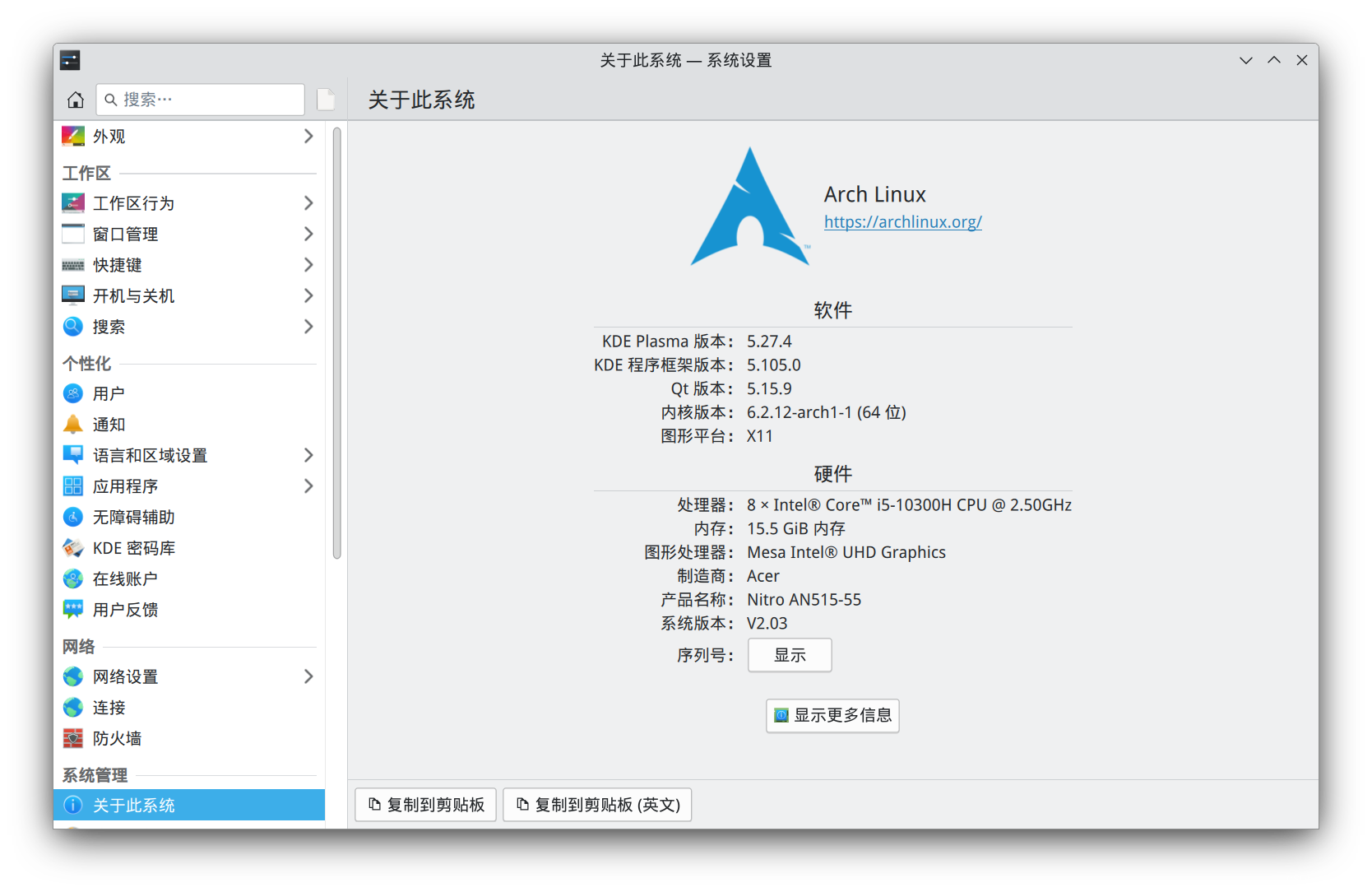Expand the 应用程序 chevron
The image size is (1372, 892).
coord(308,485)
